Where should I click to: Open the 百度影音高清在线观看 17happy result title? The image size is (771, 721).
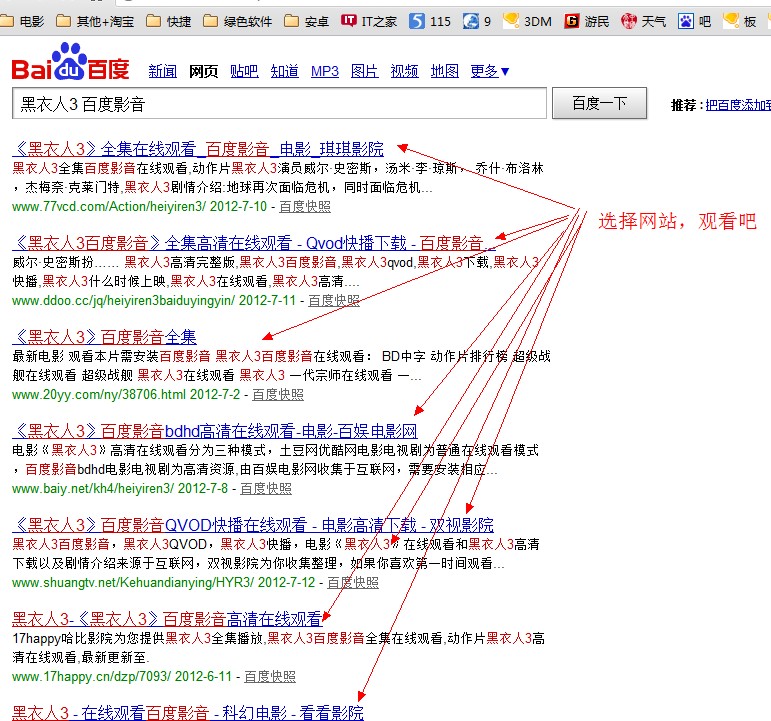click(x=167, y=619)
